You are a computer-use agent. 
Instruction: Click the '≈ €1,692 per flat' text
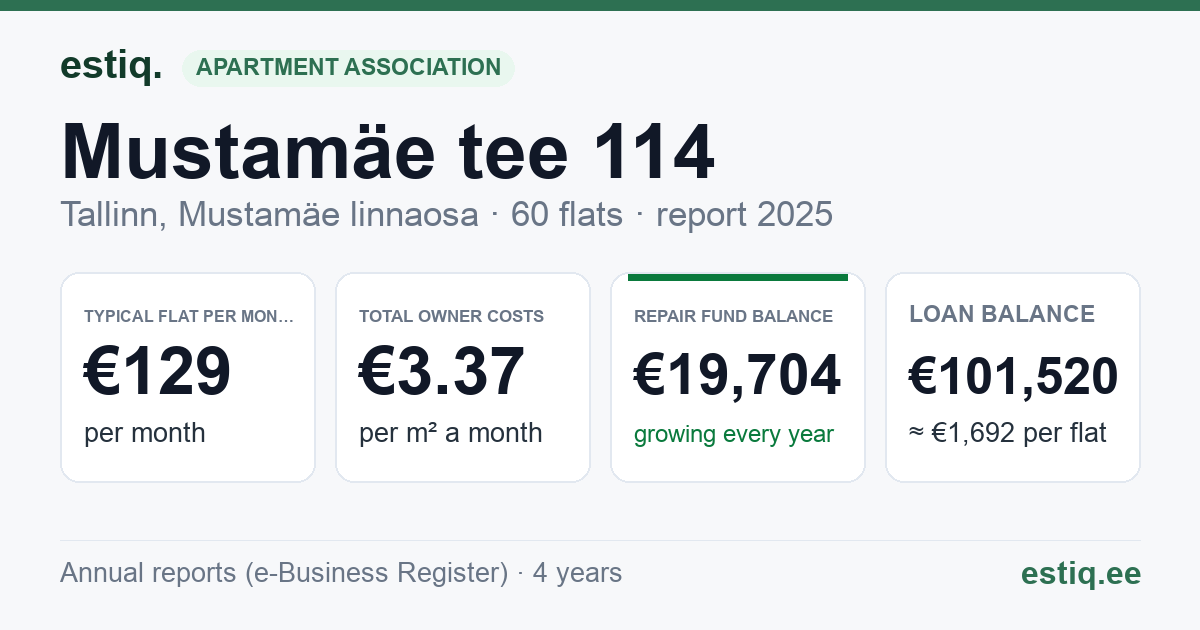pyautogui.click(x=1008, y=434)
